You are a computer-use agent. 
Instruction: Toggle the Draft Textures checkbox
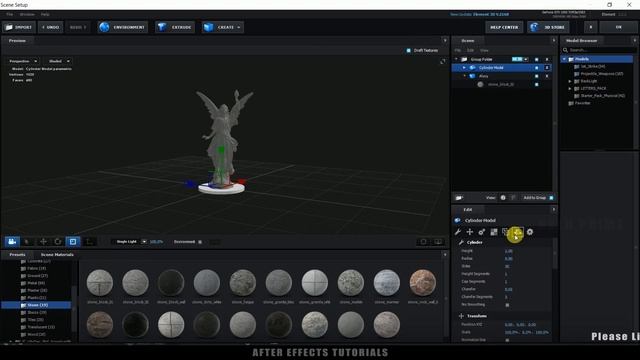click(409, 51)
